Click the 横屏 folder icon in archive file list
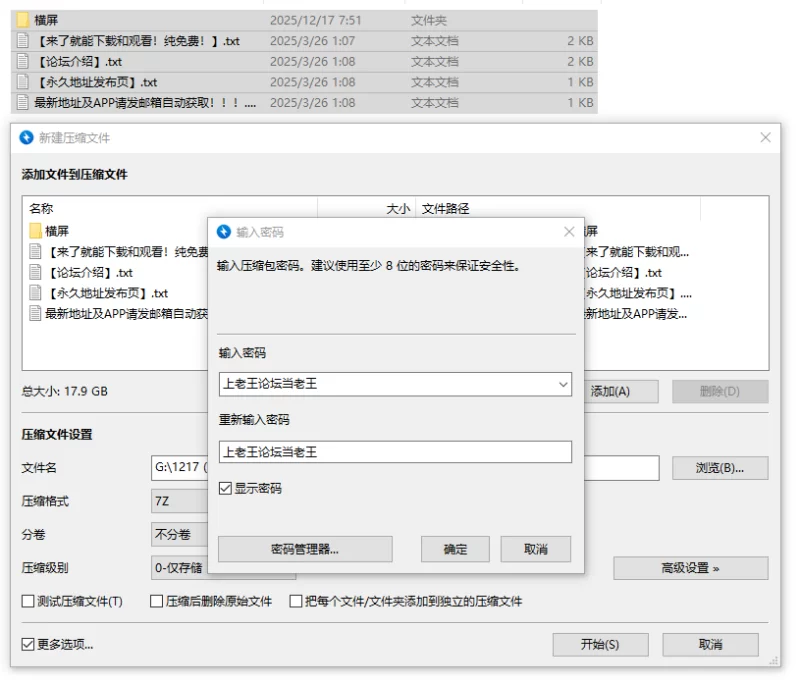This screenshot has height=685, width=800. [x=35, y=231]
